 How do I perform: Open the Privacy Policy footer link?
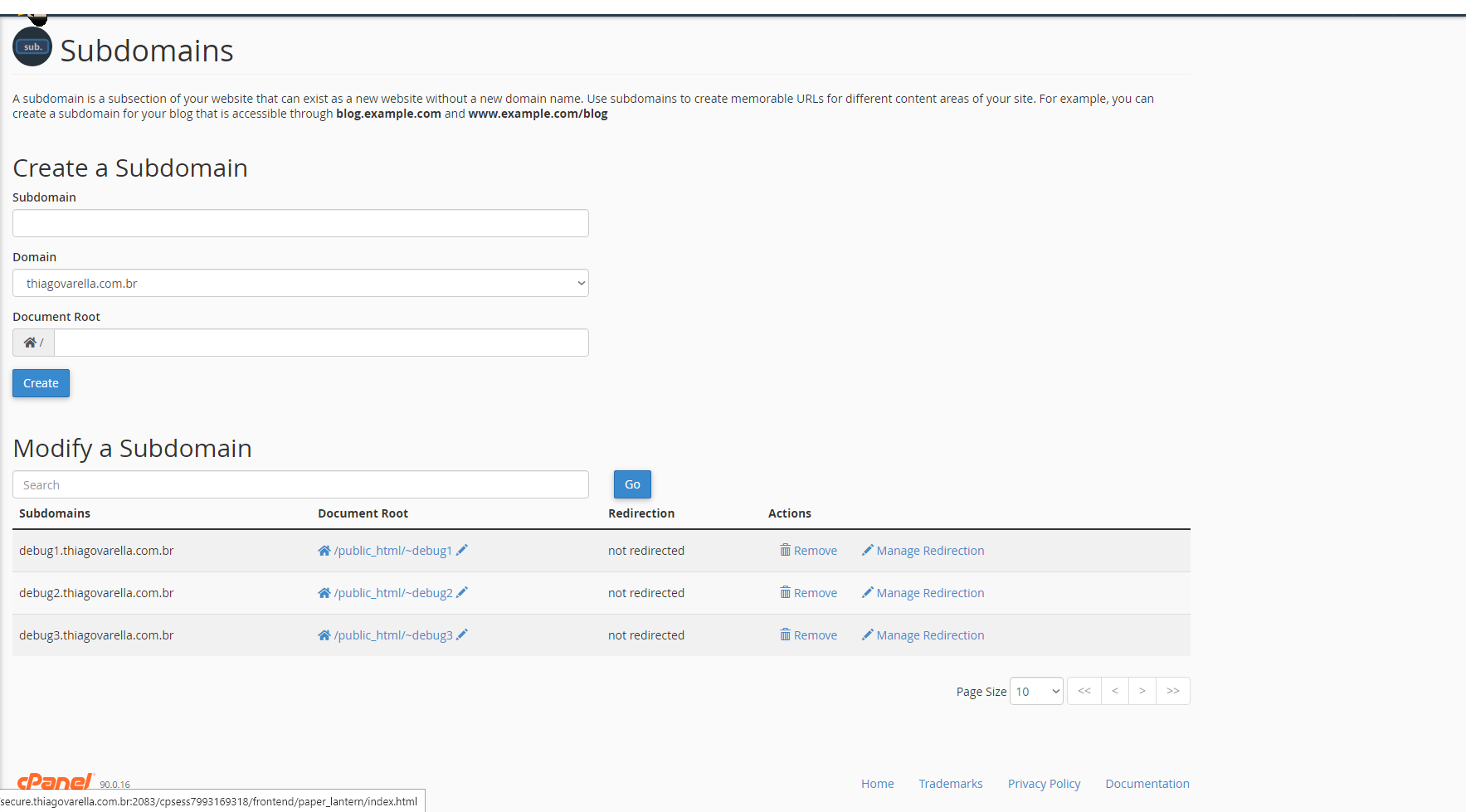(1044, 784)
